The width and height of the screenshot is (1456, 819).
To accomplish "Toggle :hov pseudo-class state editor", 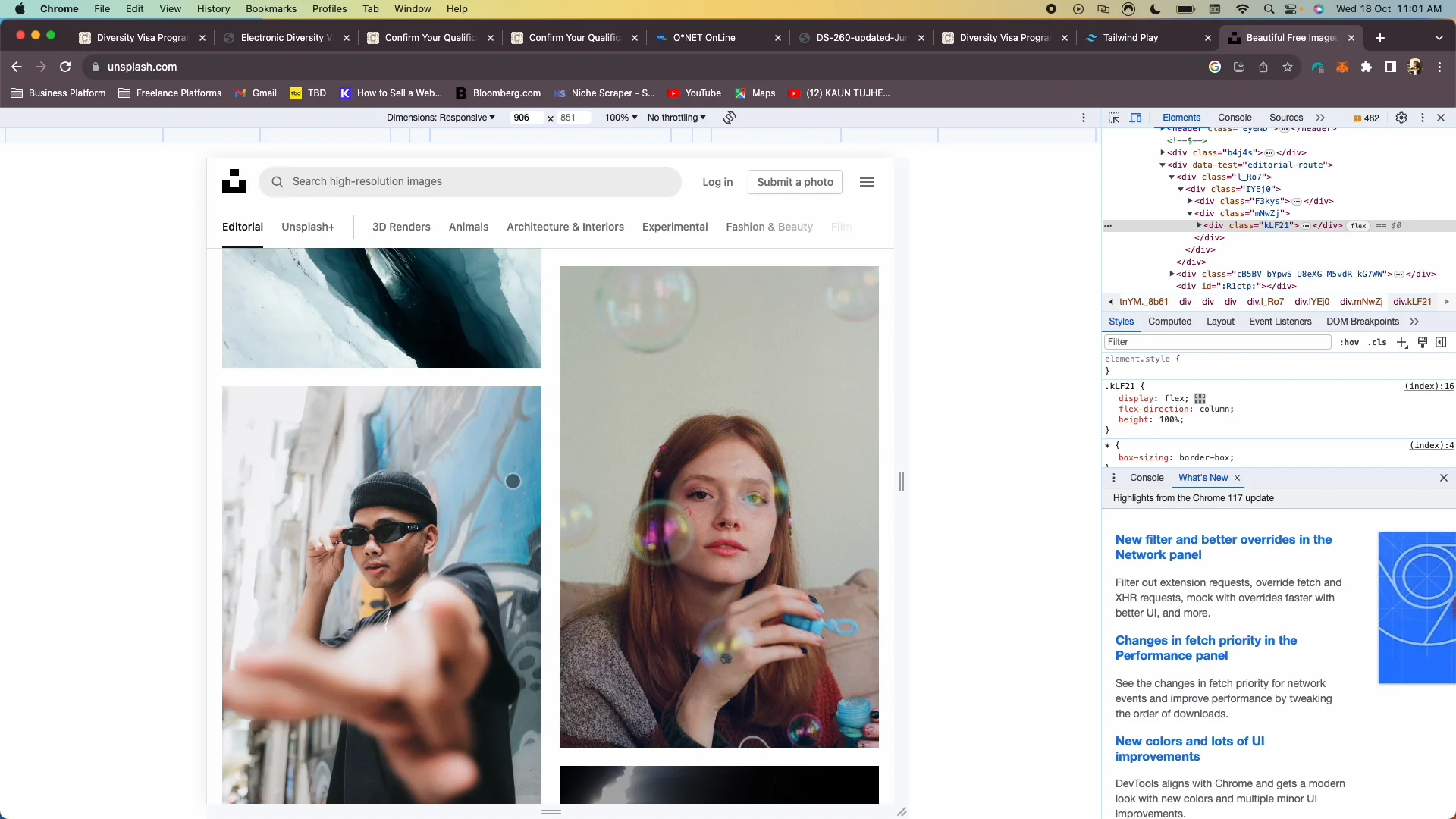I will [1350, 342].
